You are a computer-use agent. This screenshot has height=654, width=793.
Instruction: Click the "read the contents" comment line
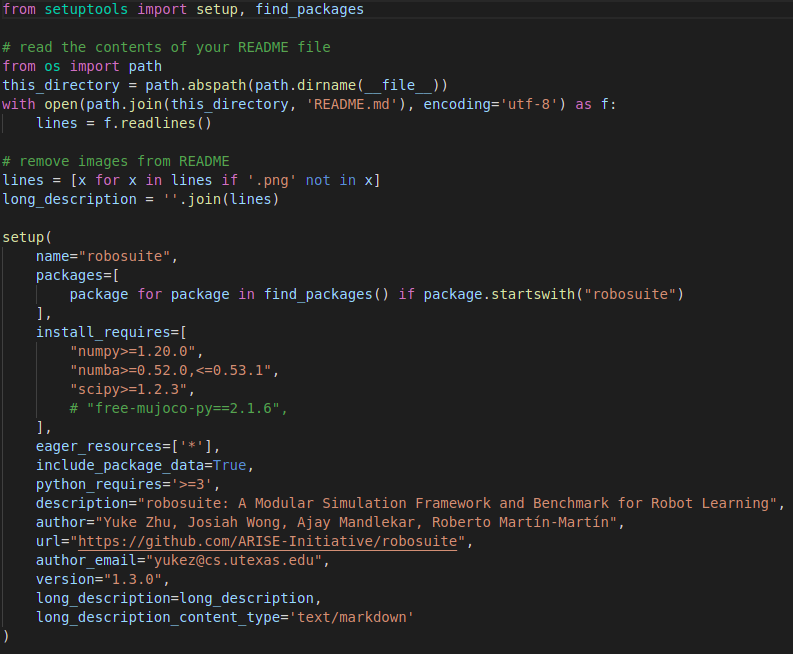(x=166, y=47)
